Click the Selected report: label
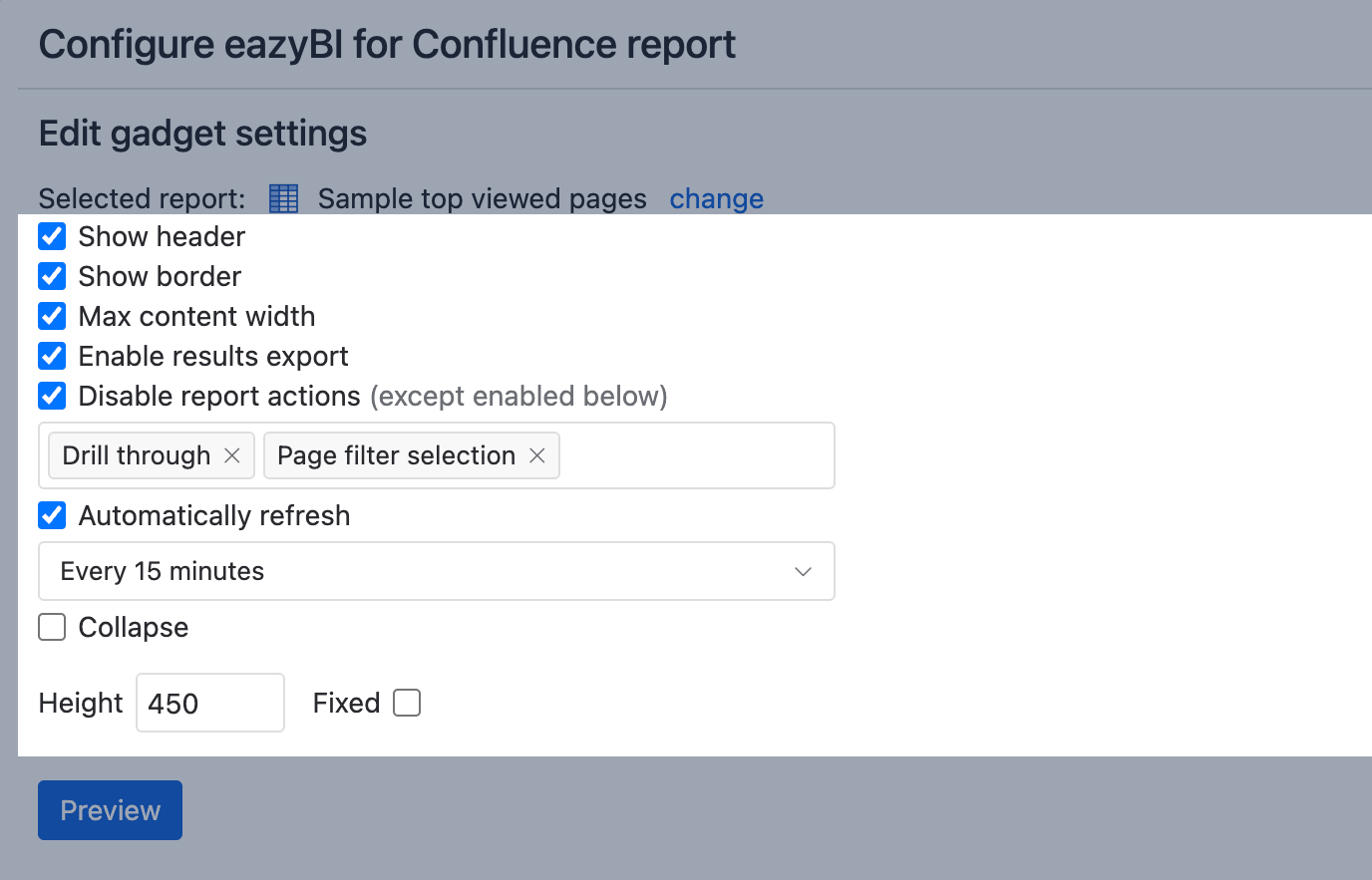This screenshot has height=880, width=1372. 142,199
